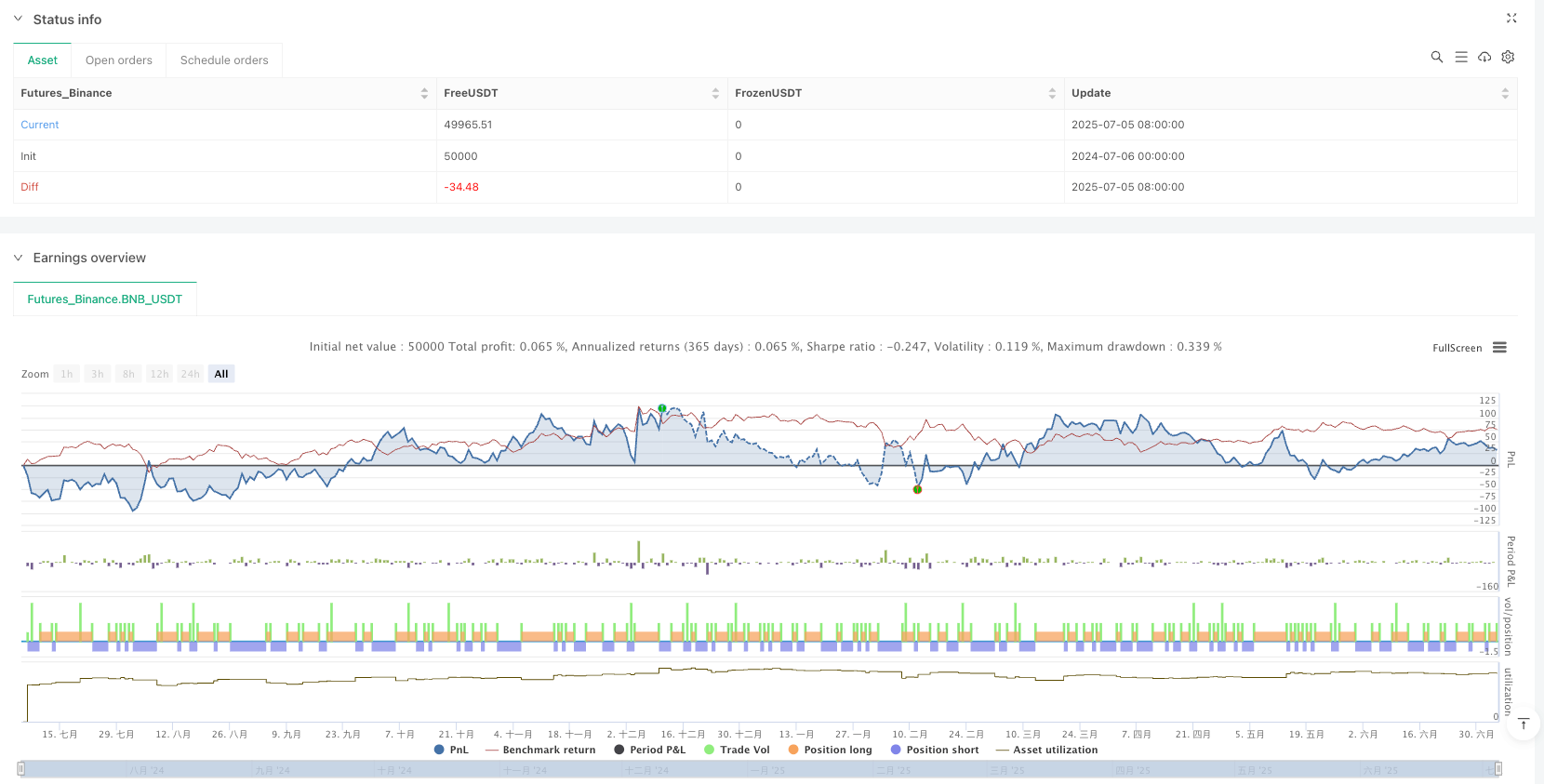Image resolution: width=1544 pixels, height=784 pixels.
Task: Switch to the Schedule orders tab
Action: click(224, 60)
